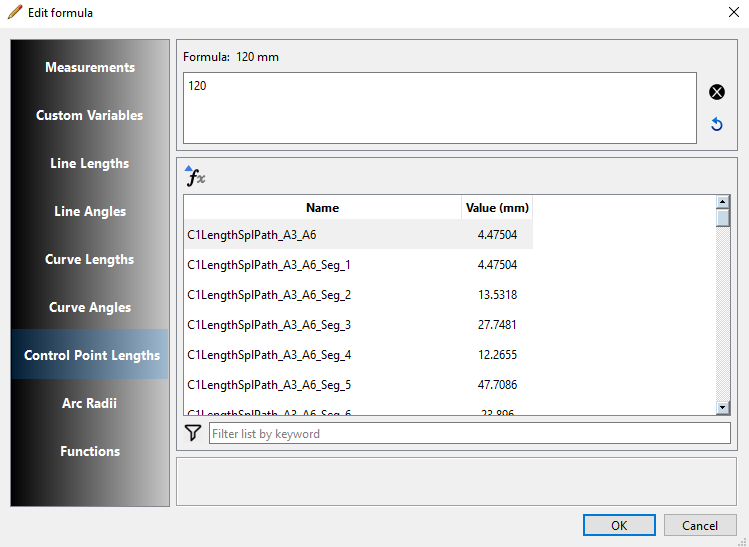Open the Arc Radii tab

coord(90,403)
